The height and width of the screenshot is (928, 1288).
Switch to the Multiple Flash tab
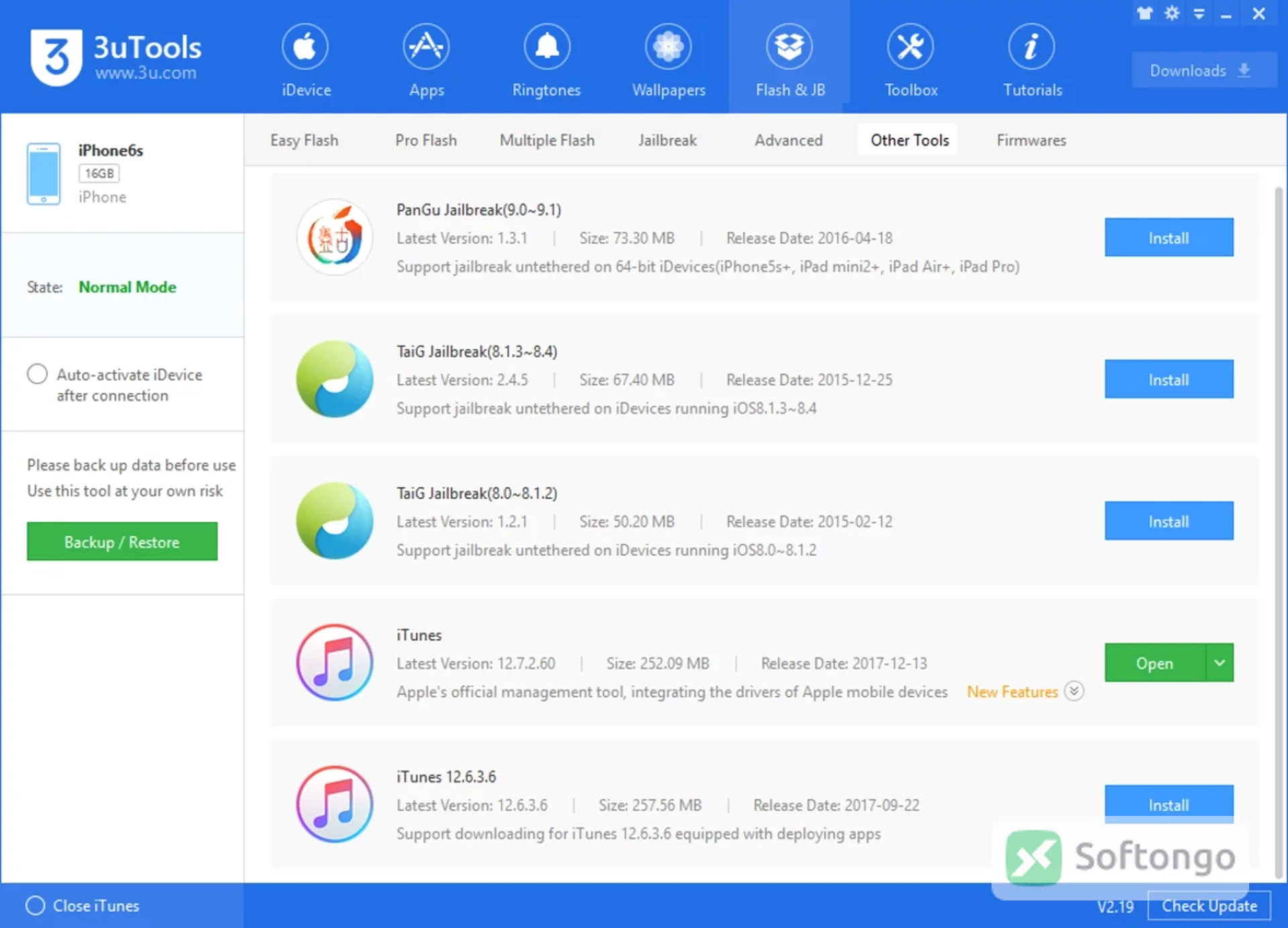point(547,140)
